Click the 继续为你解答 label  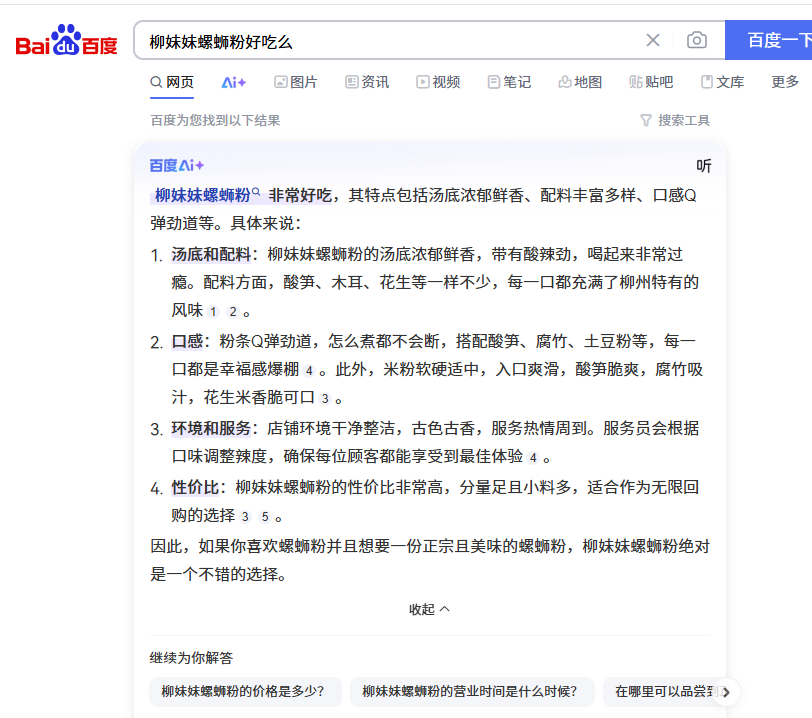tap(191, 658)
